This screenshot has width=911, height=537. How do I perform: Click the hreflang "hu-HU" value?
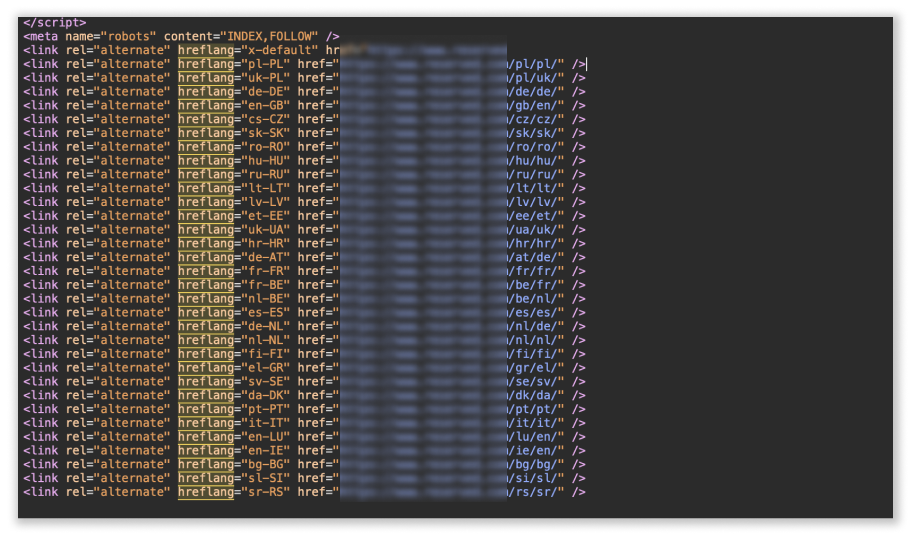coord(266,161)
